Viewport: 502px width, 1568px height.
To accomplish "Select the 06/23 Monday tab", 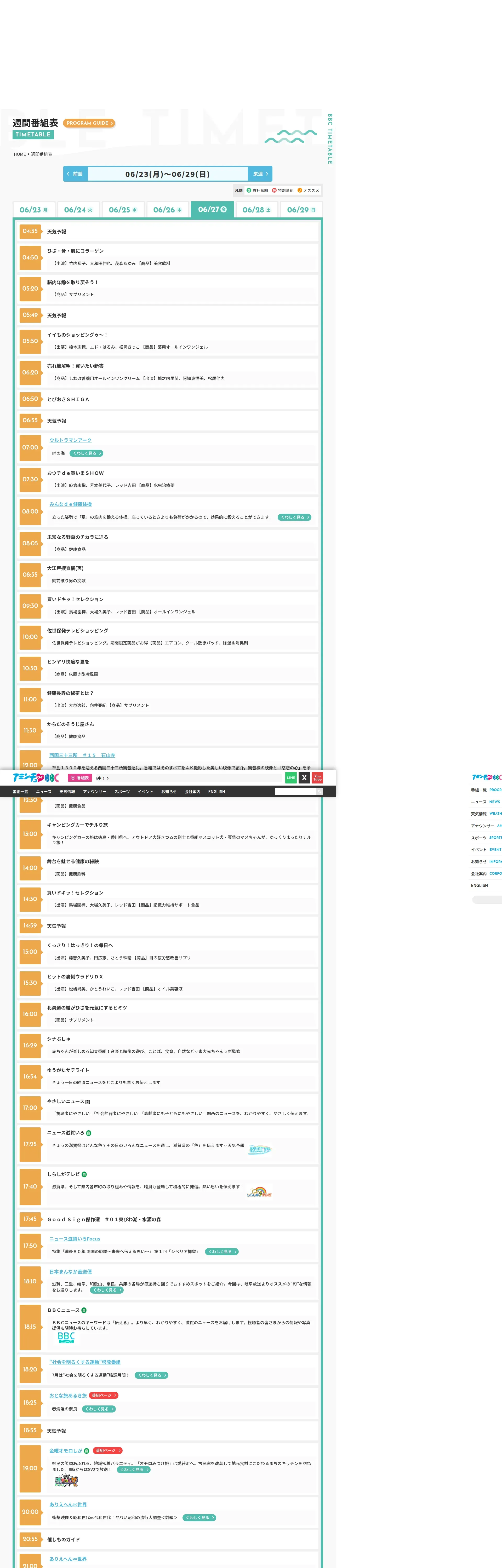I will (x=33, y=210).
